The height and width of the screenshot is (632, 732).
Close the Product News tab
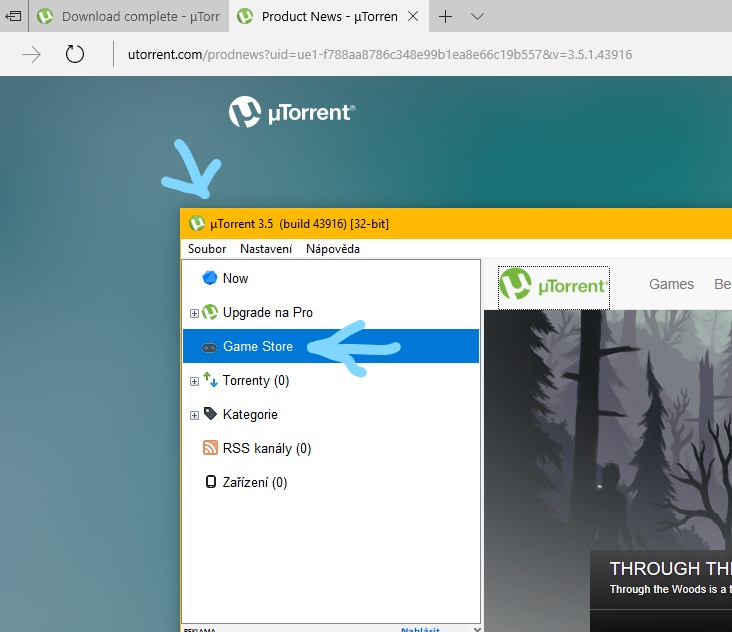pos(413,17)
